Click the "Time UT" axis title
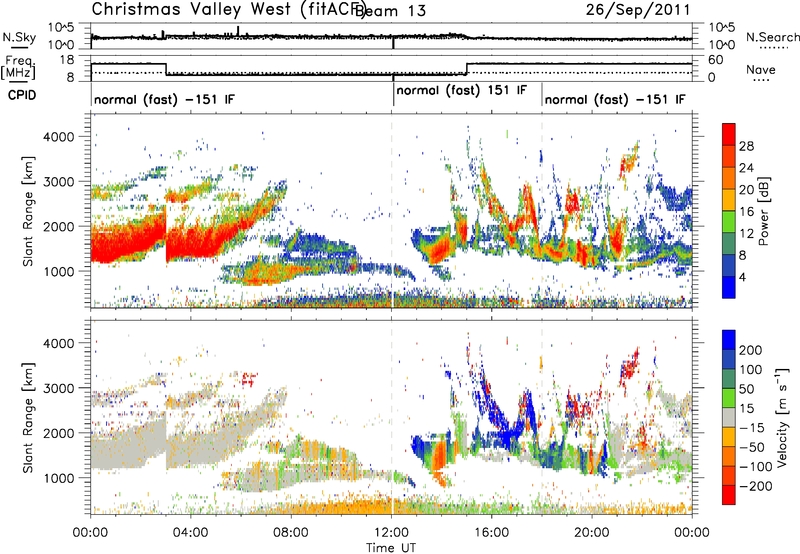This screenshot has width=800, height=554. tap(391, 548)
